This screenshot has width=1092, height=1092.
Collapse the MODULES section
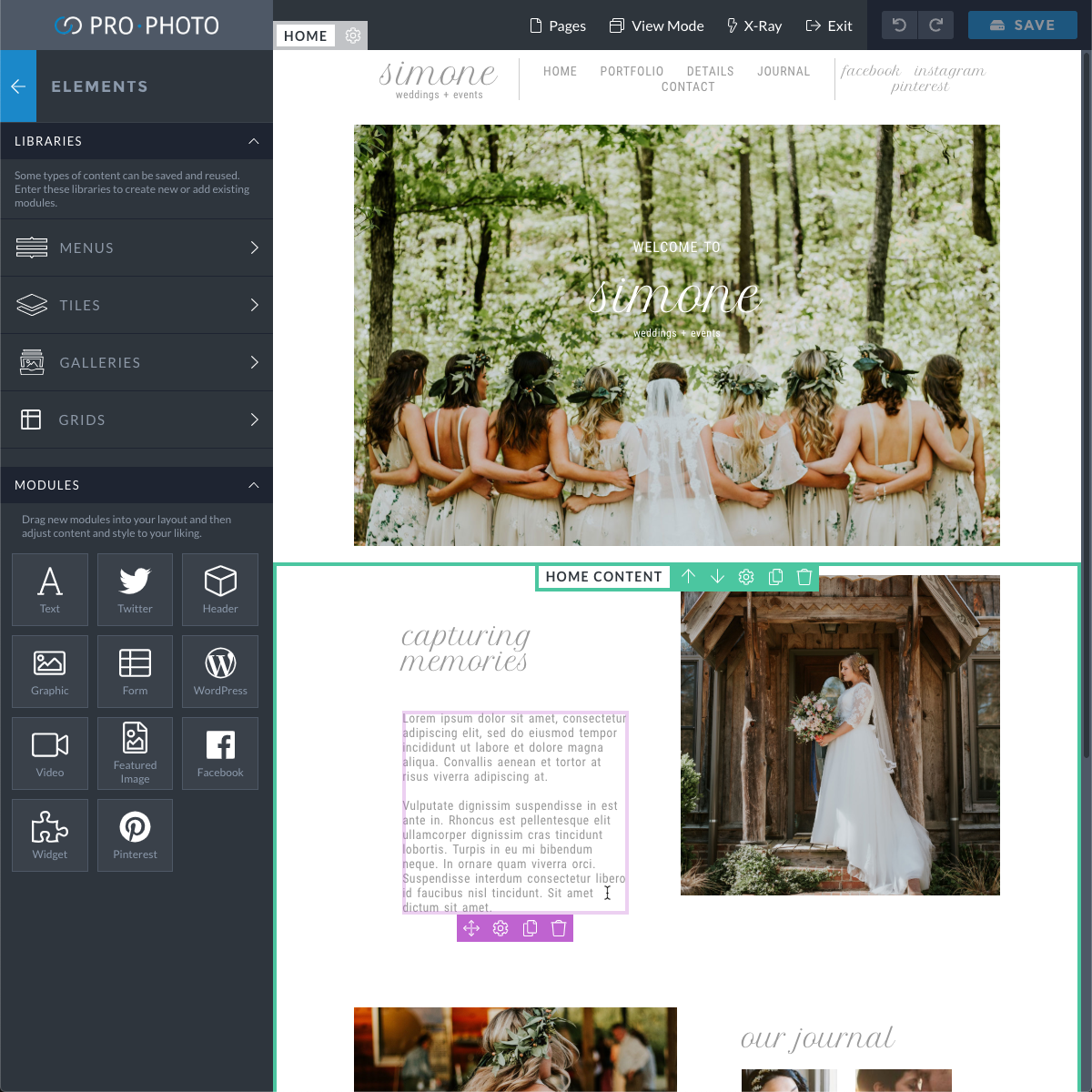pos(254,485)
